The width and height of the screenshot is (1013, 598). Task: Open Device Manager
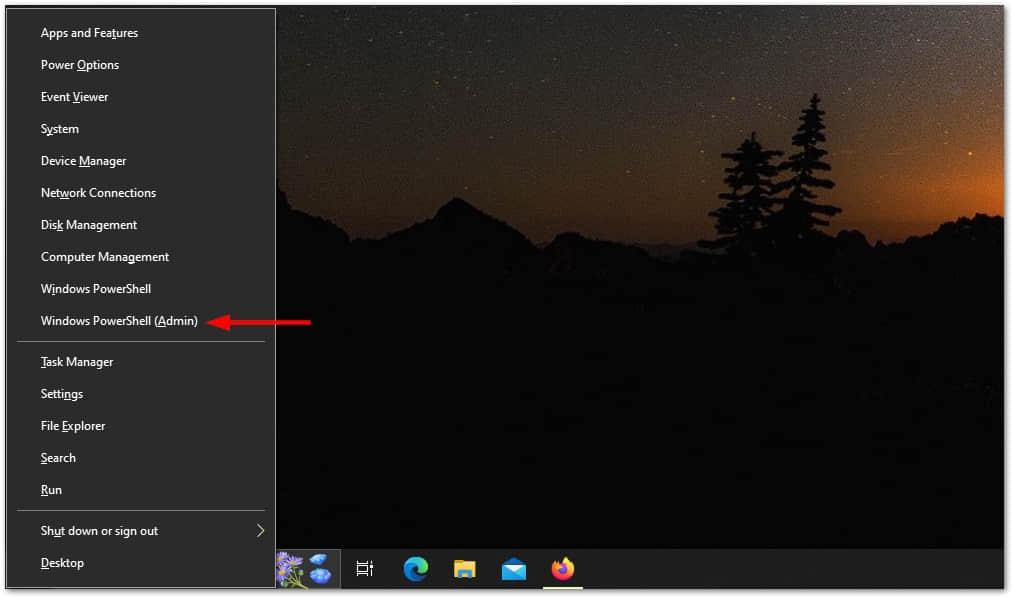[x=83, y=161]
